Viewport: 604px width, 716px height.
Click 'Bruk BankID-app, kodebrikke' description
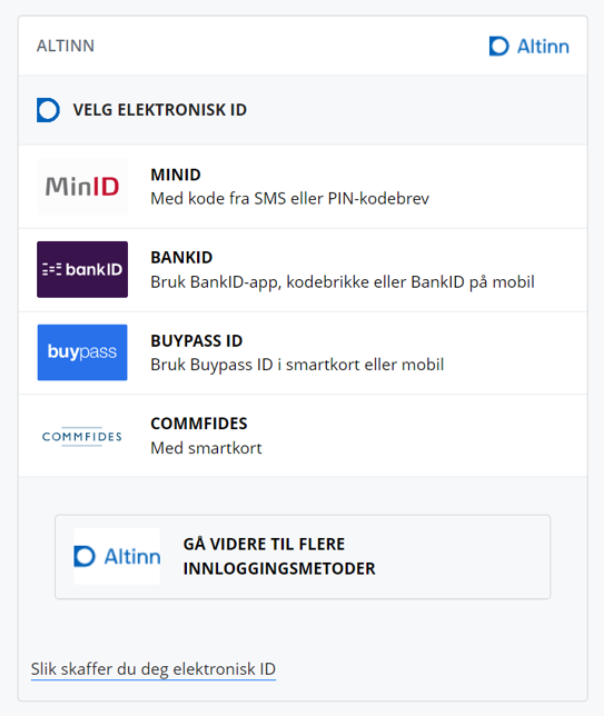pos(342,282)
